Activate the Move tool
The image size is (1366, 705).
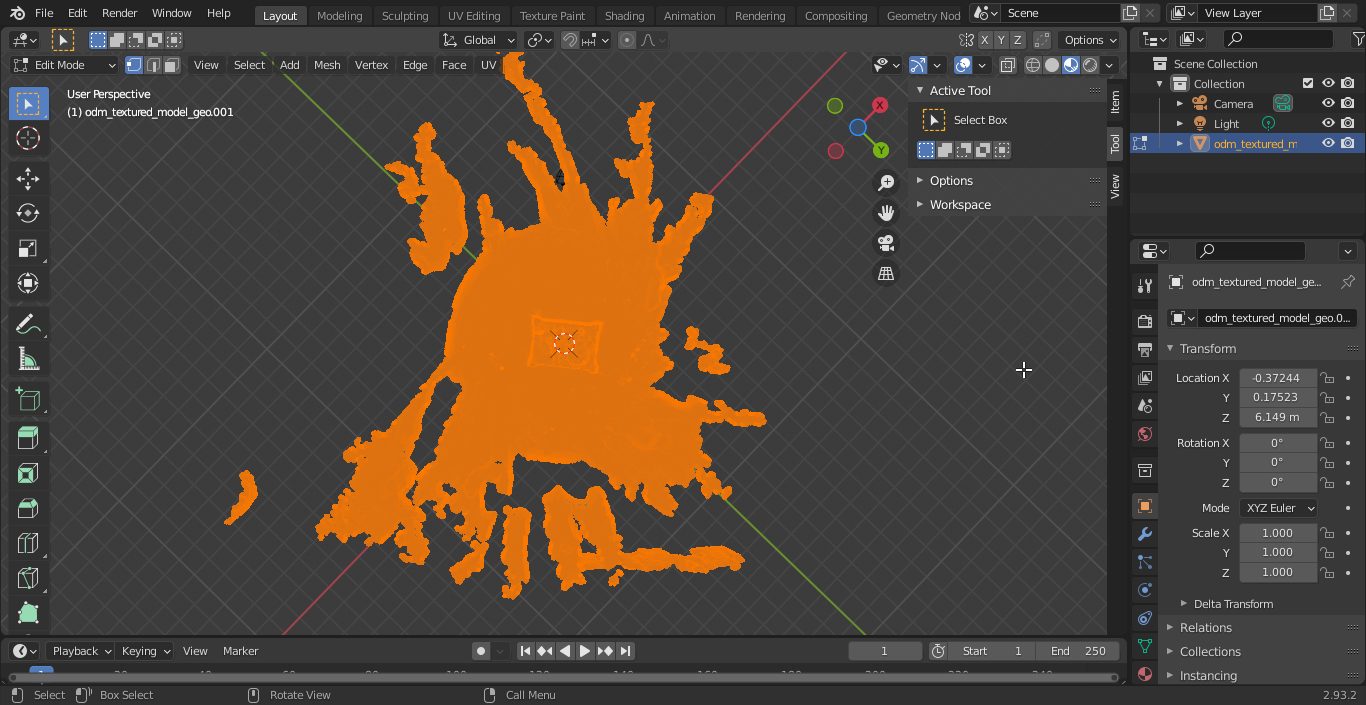point(28,179)
